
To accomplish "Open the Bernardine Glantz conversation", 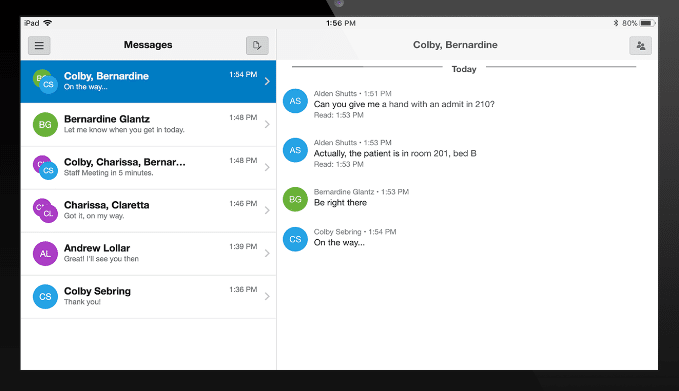I will tap(148, 125).
